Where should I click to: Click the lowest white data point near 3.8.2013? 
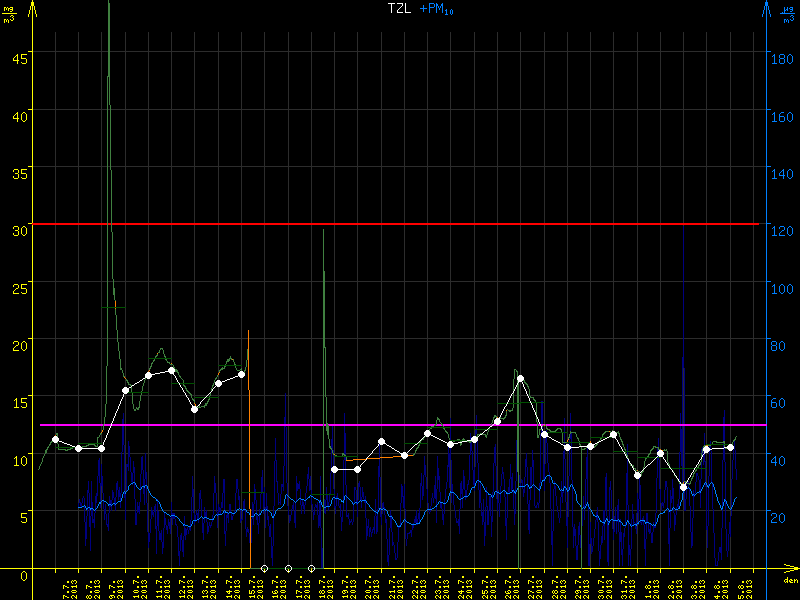coord(683,487)
